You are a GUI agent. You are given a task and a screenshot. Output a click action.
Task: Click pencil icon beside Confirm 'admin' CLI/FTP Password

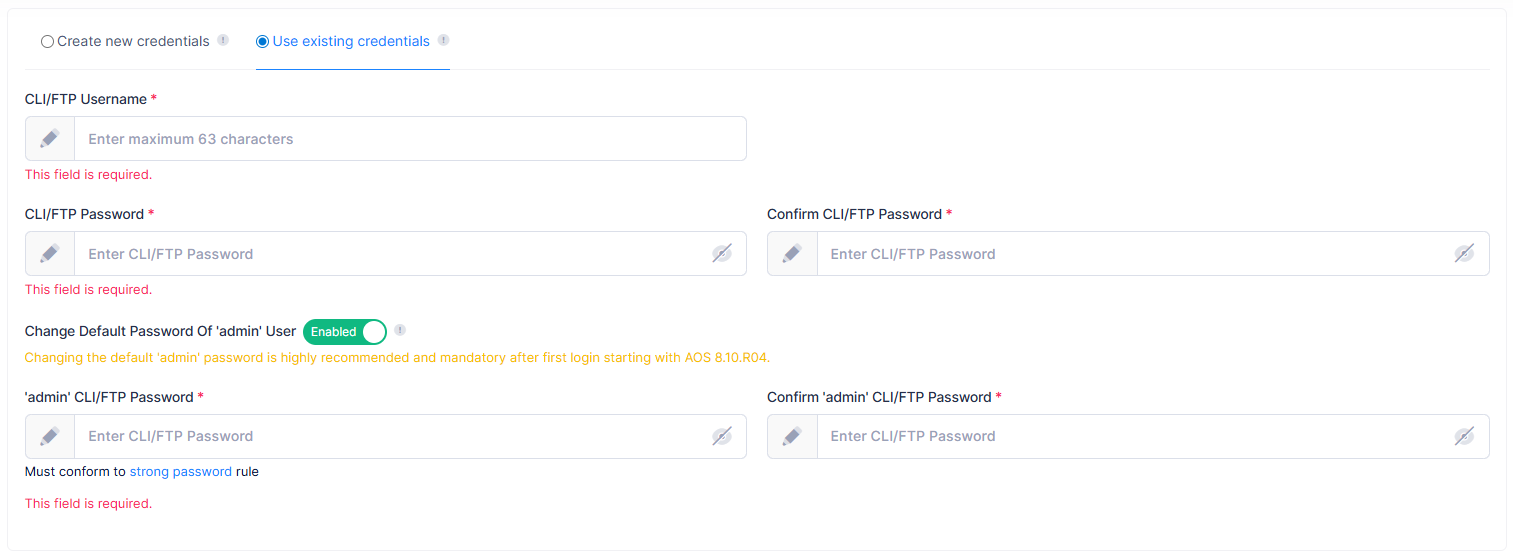click(792, 436)
